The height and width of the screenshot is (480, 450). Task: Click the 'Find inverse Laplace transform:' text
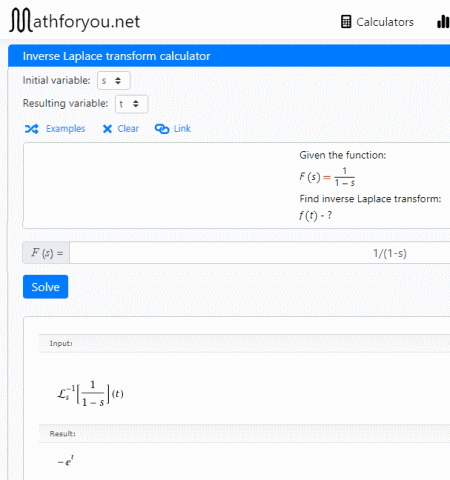click(370, 199)
